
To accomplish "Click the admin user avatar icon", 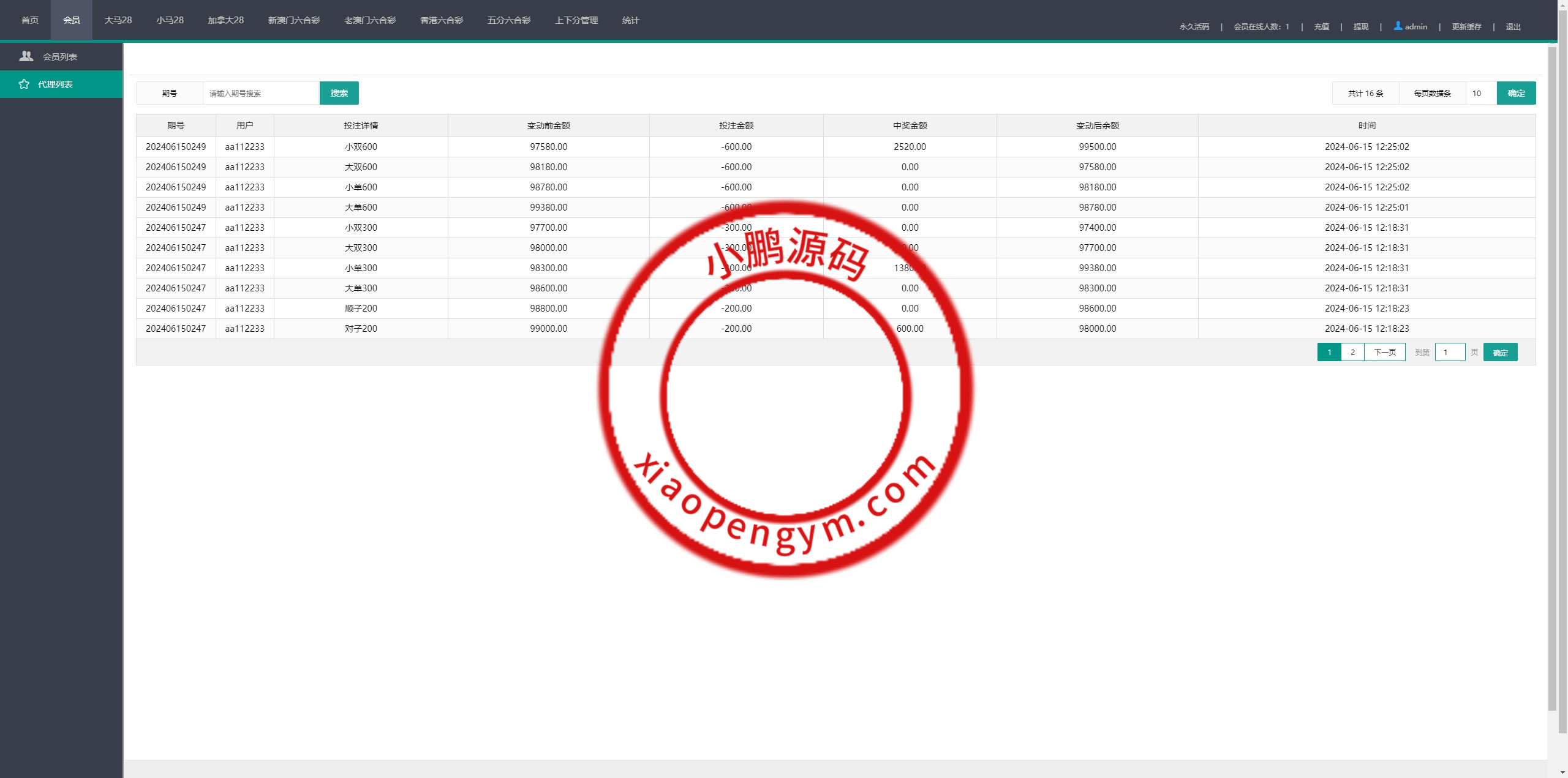I will [x=1398, y=26].
